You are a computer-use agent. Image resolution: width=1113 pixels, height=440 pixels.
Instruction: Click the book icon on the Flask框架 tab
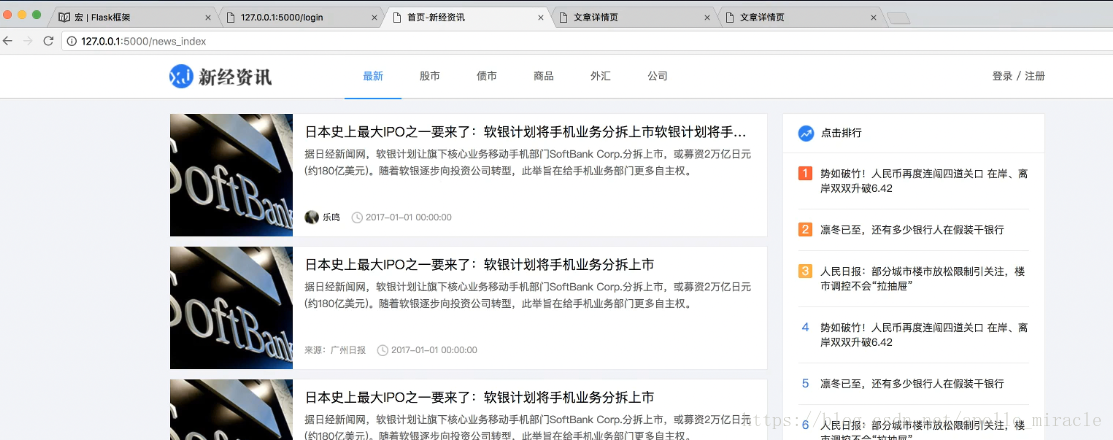[64, 18]
